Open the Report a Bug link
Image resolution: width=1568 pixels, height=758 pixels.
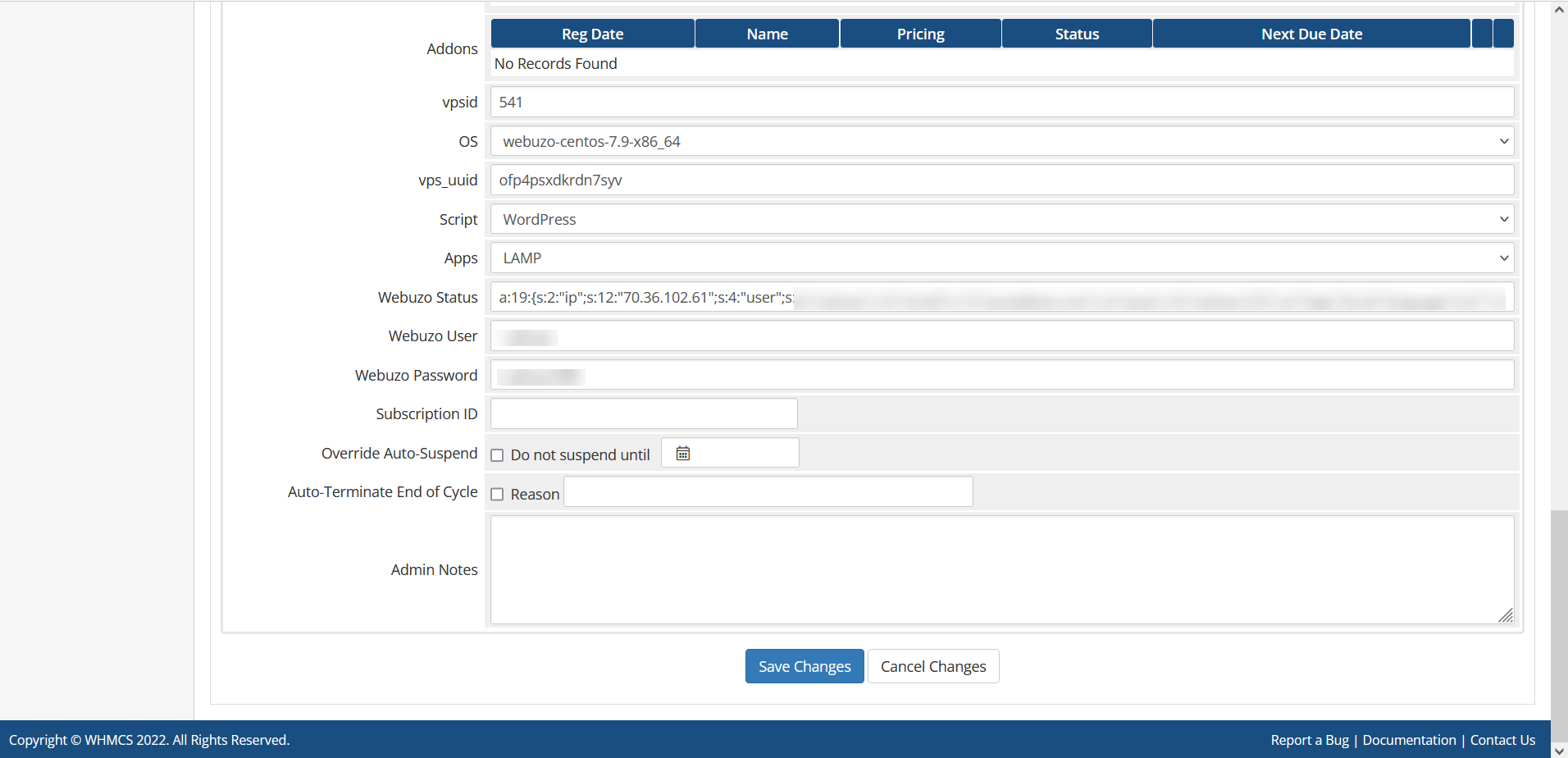[1309, 740]
